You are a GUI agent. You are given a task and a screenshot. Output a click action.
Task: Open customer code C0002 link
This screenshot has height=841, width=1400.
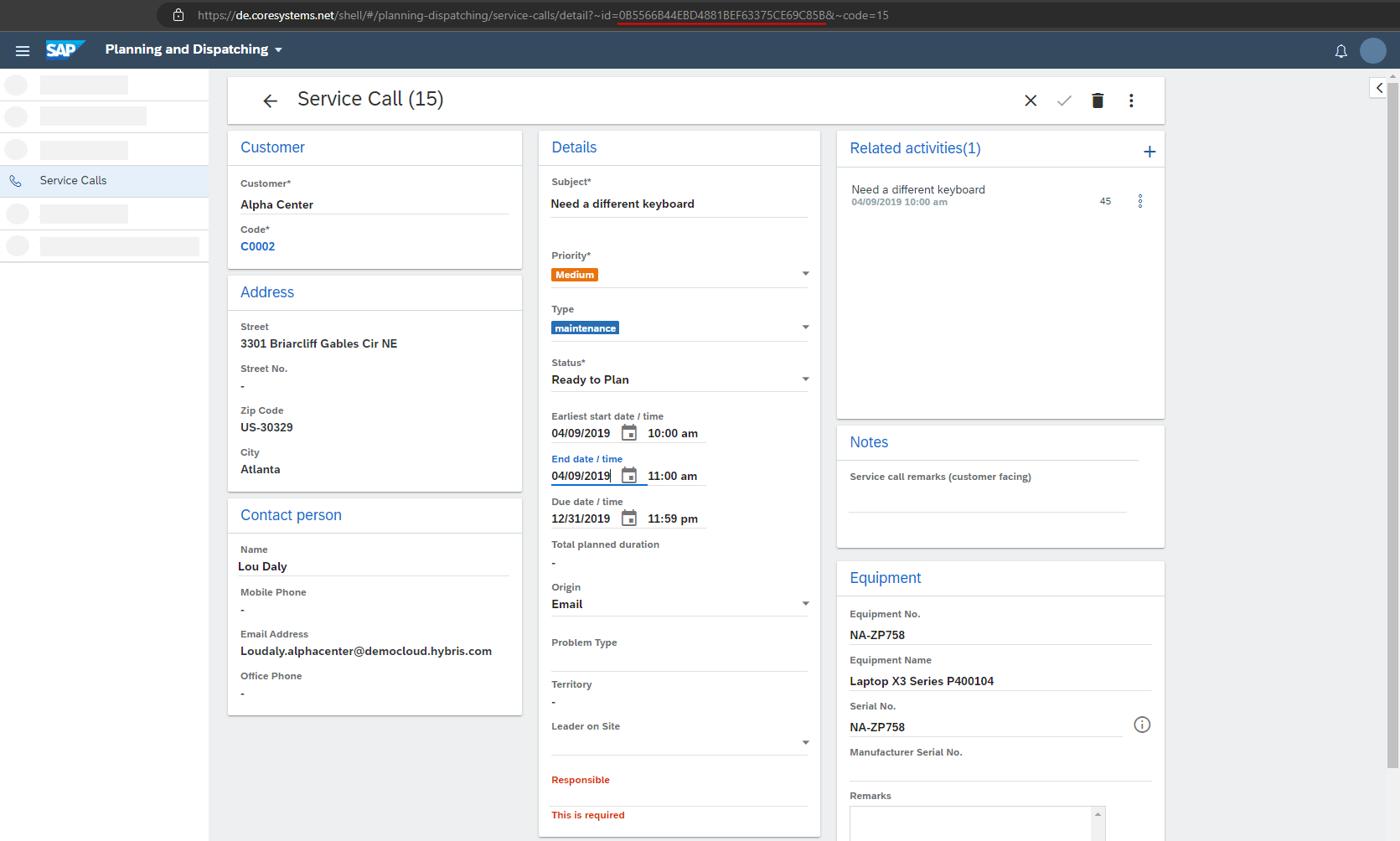click(258, 246)
